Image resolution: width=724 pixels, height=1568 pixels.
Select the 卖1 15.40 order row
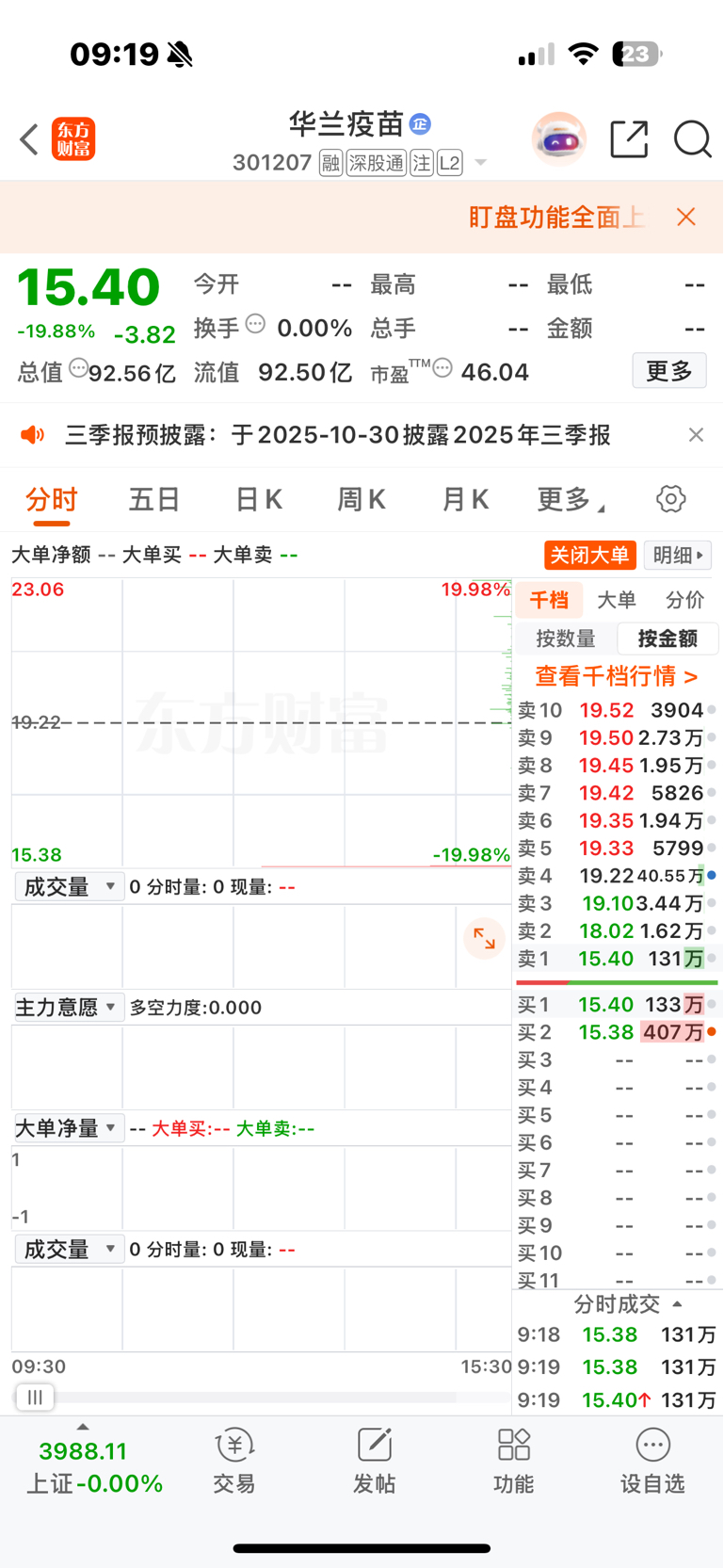point(617,959)
